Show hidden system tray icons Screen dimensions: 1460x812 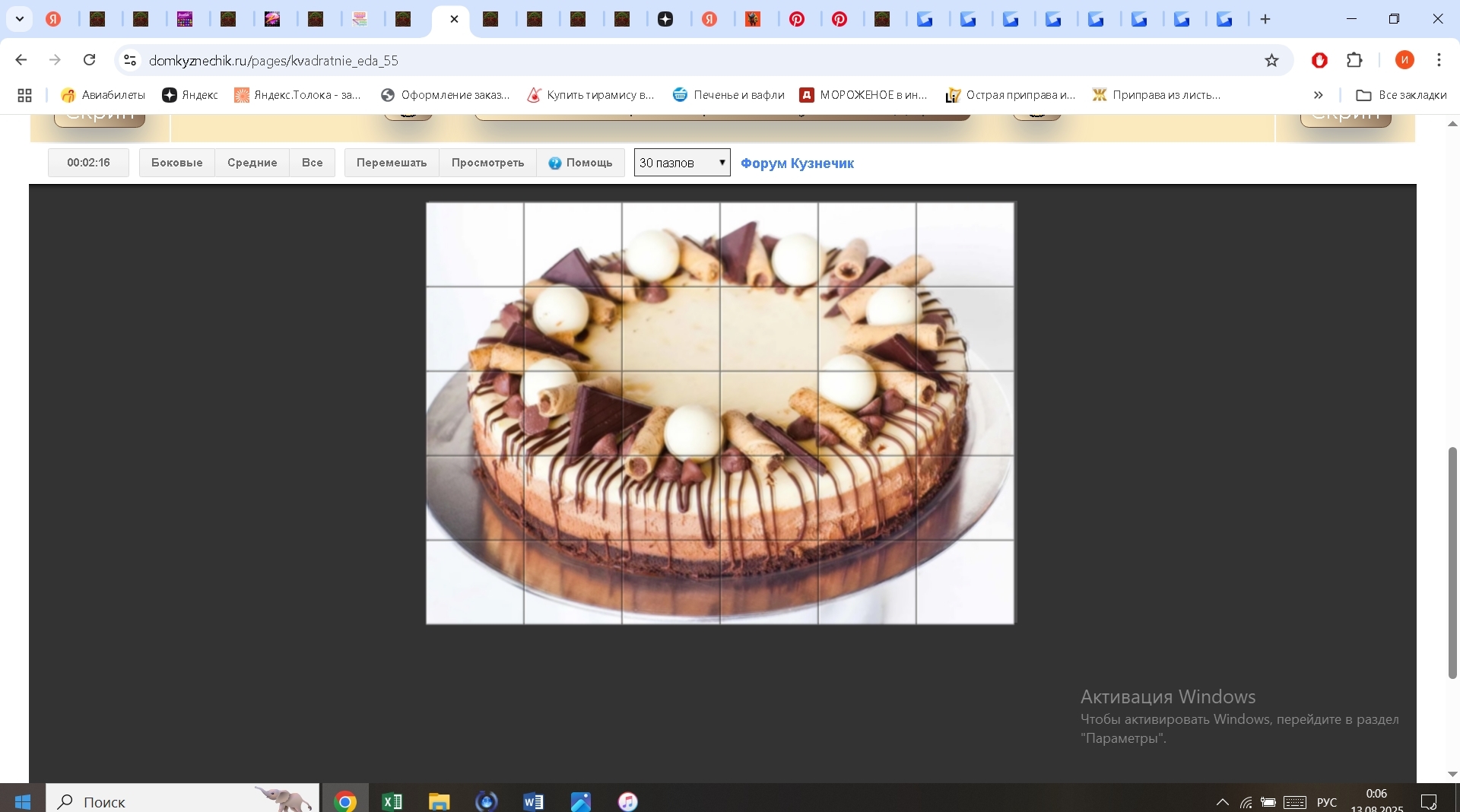point(1222,802)
